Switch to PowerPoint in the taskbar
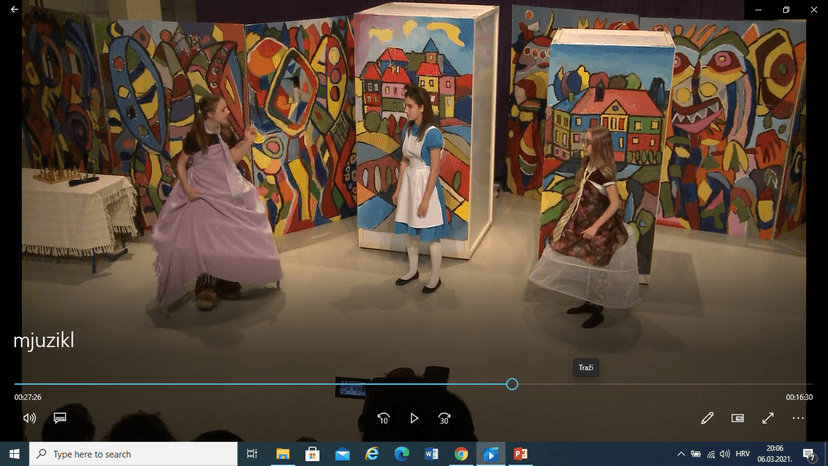The image size is (828, 466). tap(520, 454)
